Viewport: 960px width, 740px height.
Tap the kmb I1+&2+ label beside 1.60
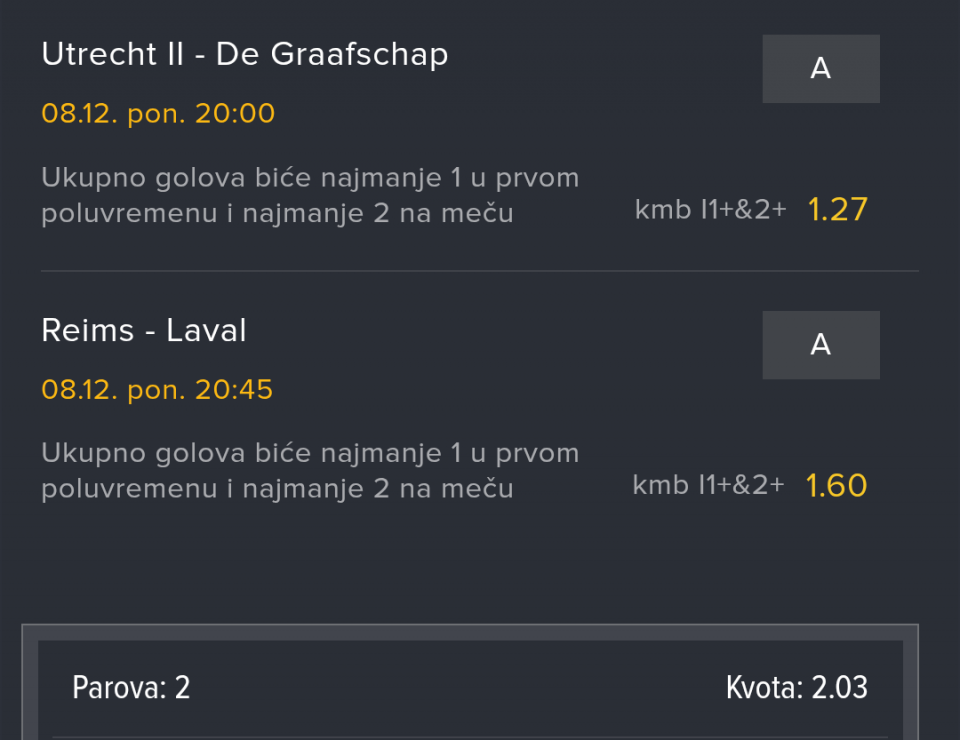(708, 486)
